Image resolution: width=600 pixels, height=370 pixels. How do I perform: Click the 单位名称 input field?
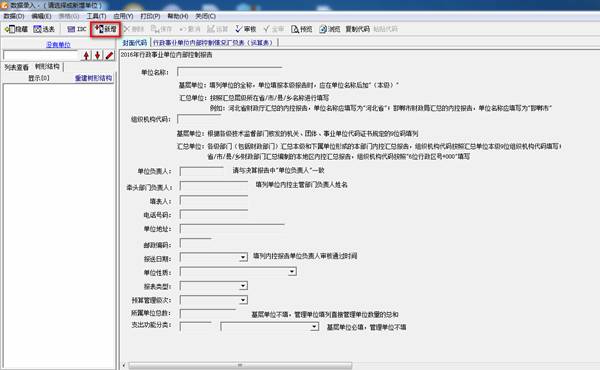[x=230, y=72]
